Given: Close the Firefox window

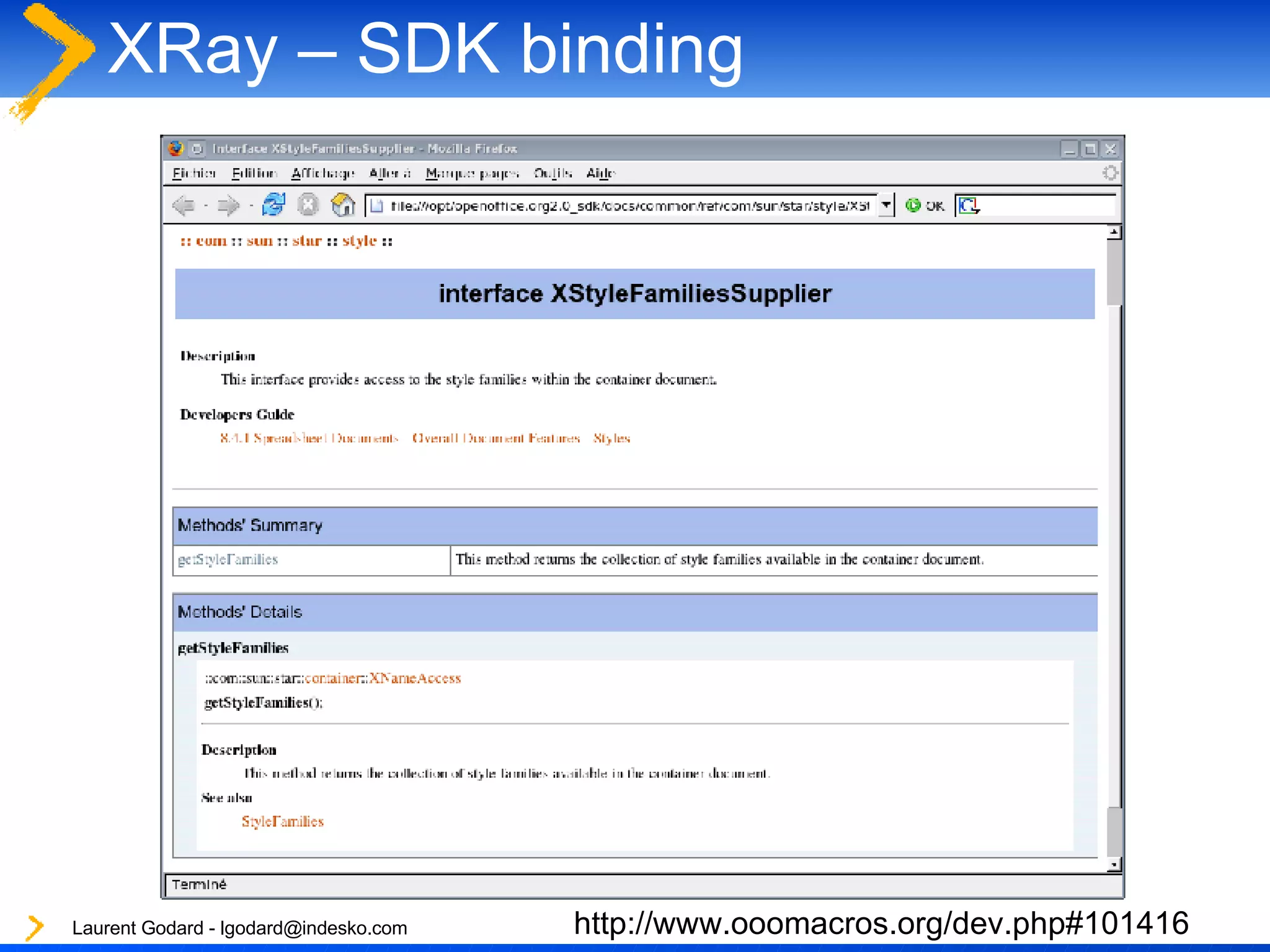Looking at the screenshot, I should point(1110,149).
